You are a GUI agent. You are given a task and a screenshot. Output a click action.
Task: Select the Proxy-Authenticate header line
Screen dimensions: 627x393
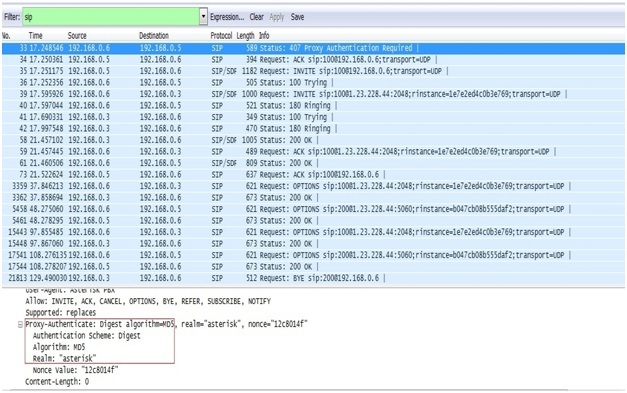point(166,324)
